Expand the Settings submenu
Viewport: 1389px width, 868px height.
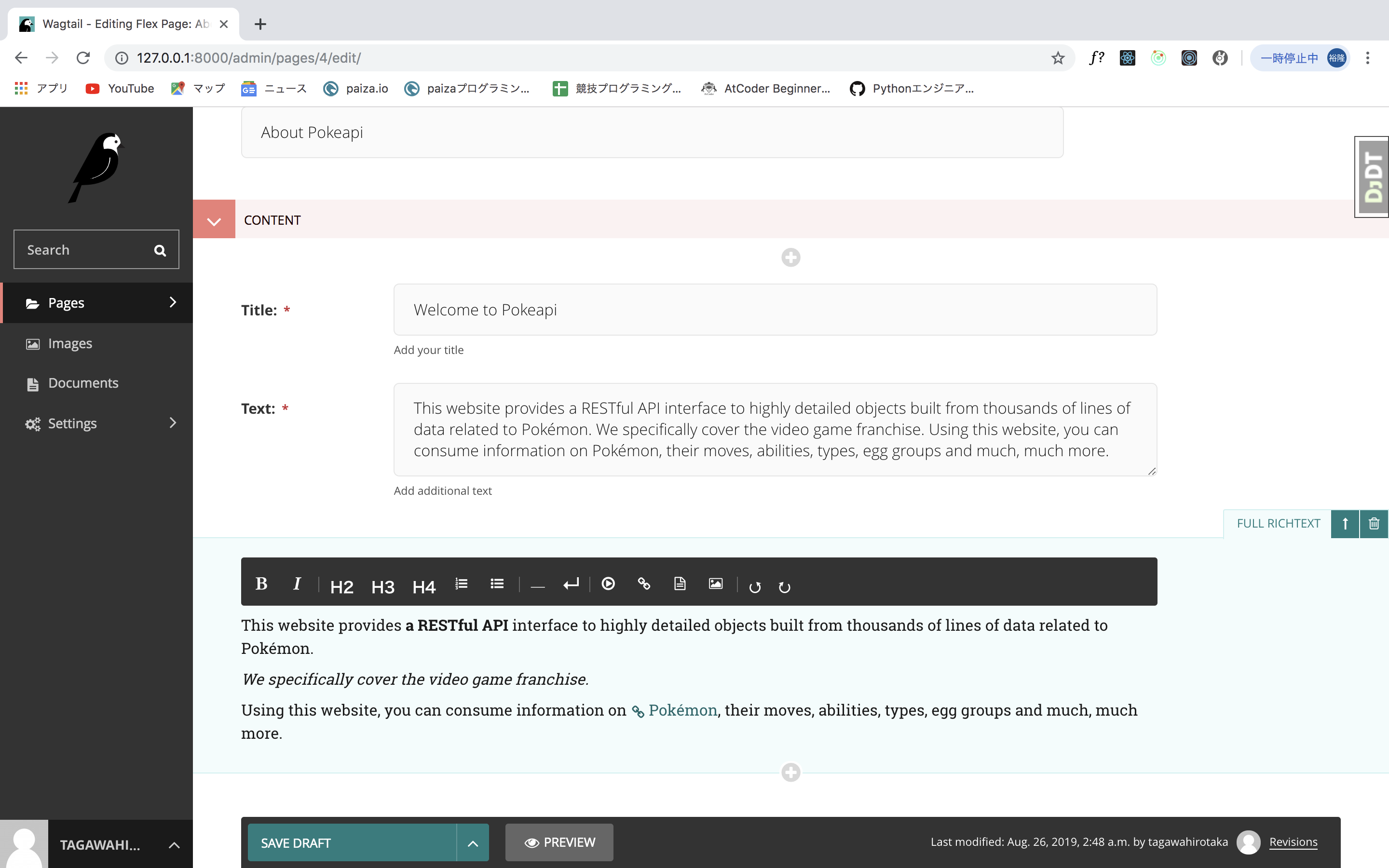coord(172,423)
